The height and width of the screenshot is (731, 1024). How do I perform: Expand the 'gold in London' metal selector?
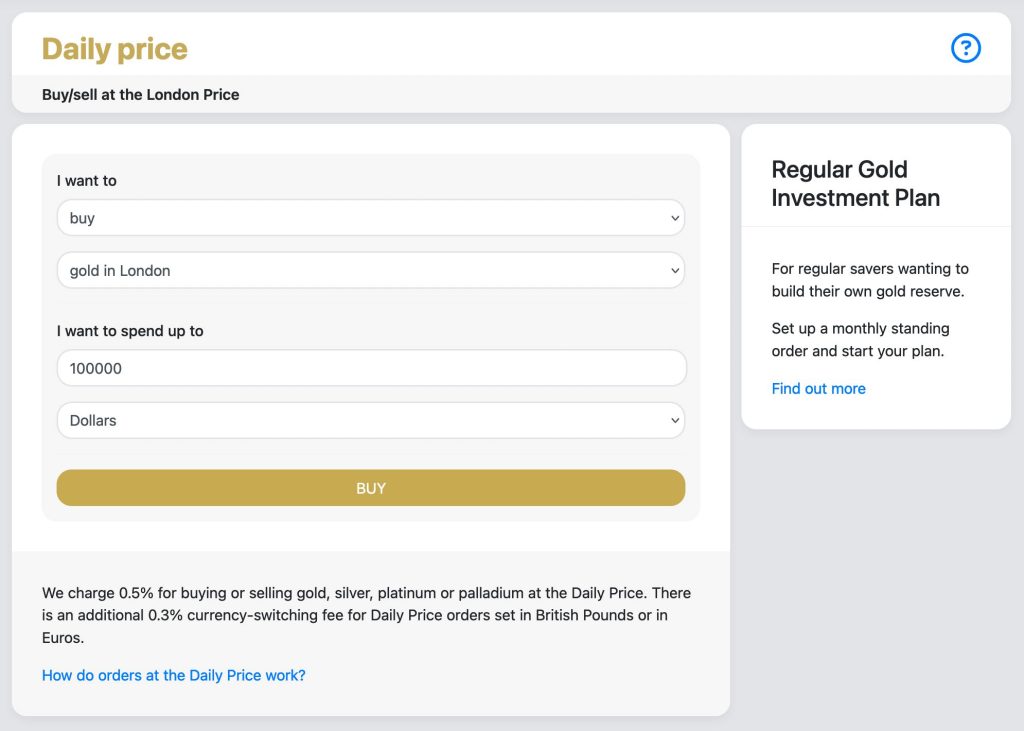coord(370,271)
